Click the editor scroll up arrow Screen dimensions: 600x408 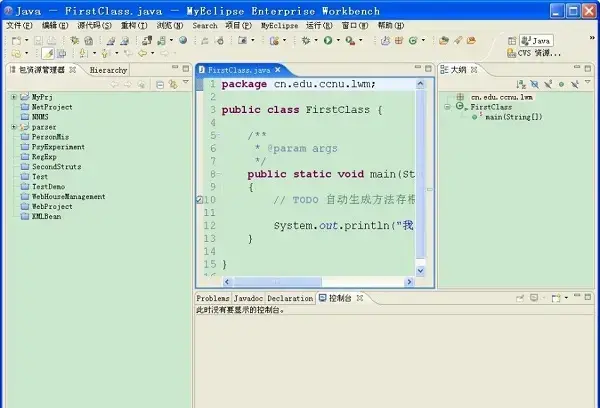420,84
